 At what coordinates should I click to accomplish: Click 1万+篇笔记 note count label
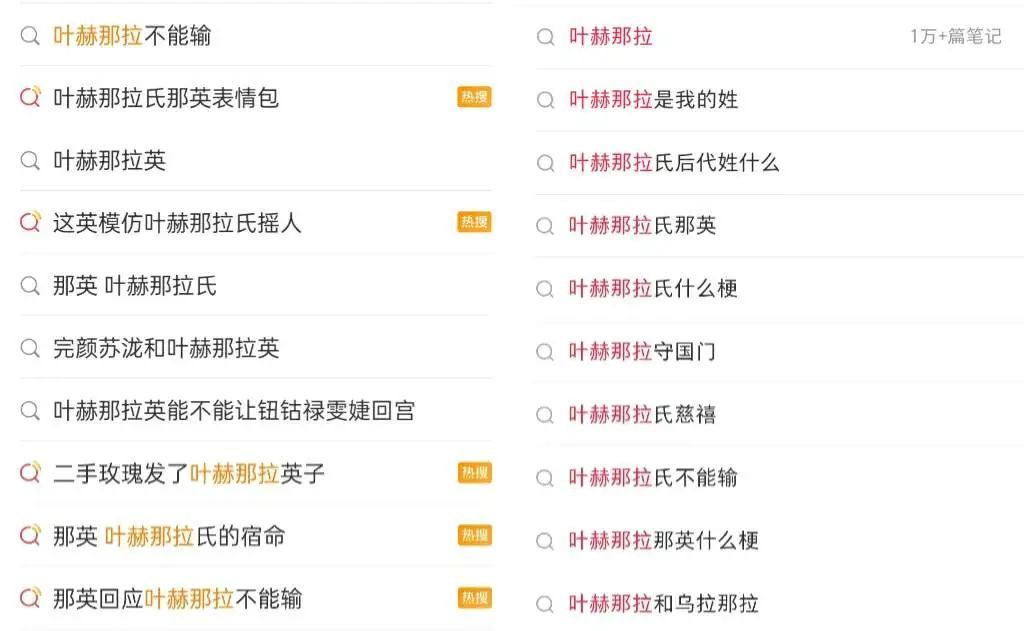point(955,37)
